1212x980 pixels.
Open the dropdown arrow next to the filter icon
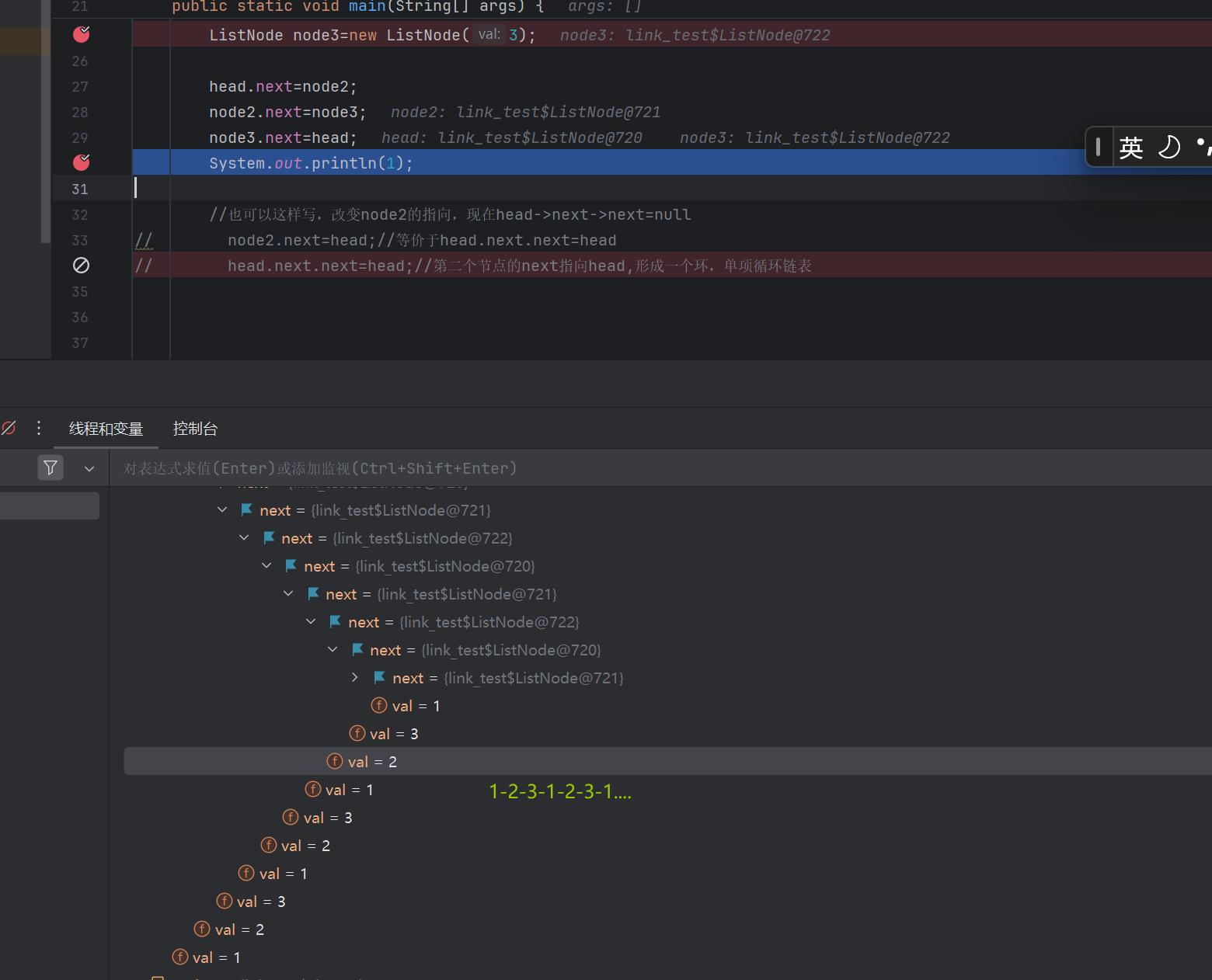tap(89, 468)
